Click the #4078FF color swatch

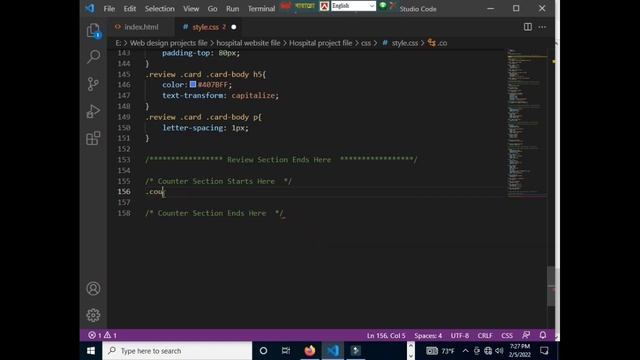tap(193, 84)
